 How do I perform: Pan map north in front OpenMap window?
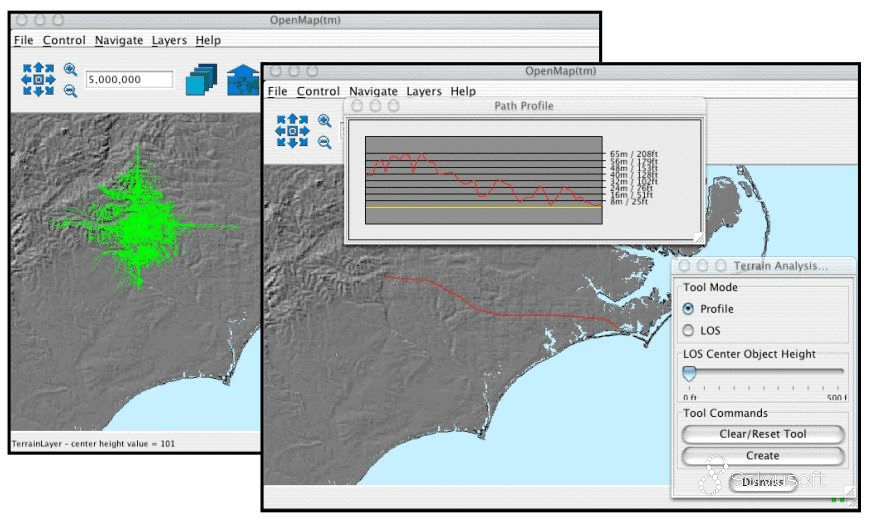[292, 119]
